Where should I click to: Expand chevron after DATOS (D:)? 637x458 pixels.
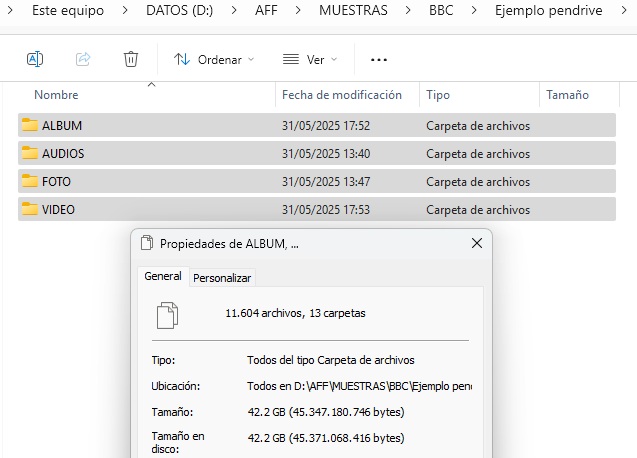click(x=234, y=11)
